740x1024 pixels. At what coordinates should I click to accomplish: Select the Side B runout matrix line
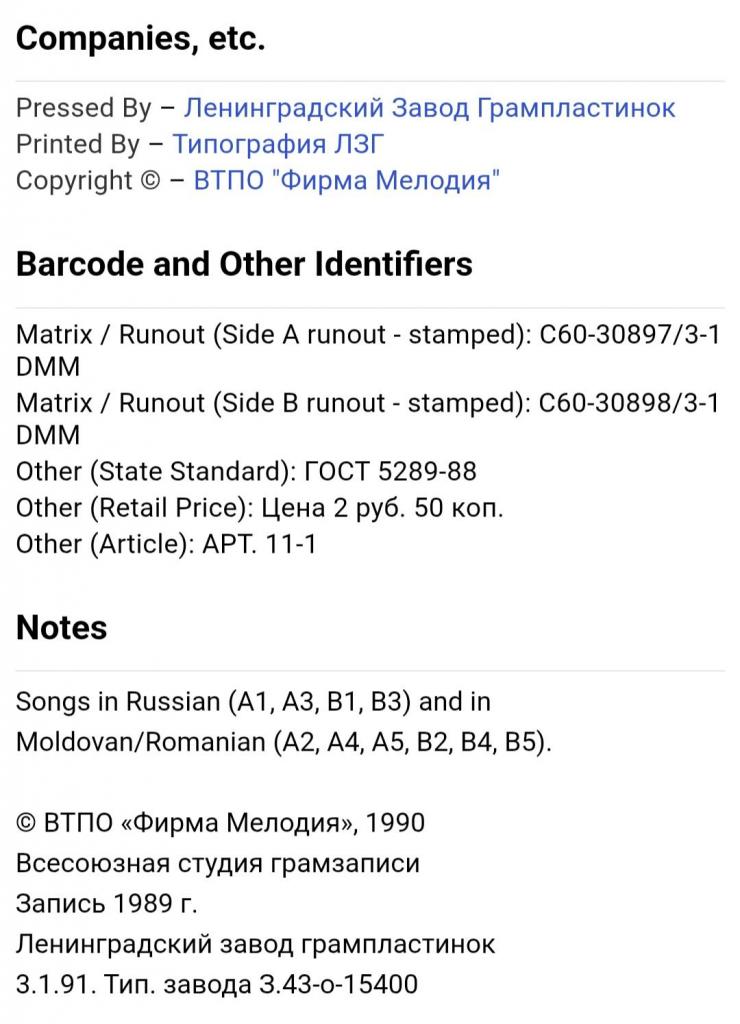368,403
